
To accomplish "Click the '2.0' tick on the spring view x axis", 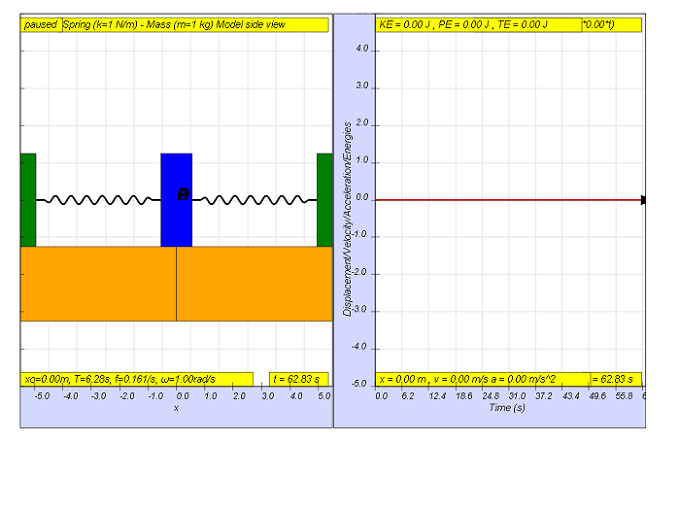I will tap(239, 396).
